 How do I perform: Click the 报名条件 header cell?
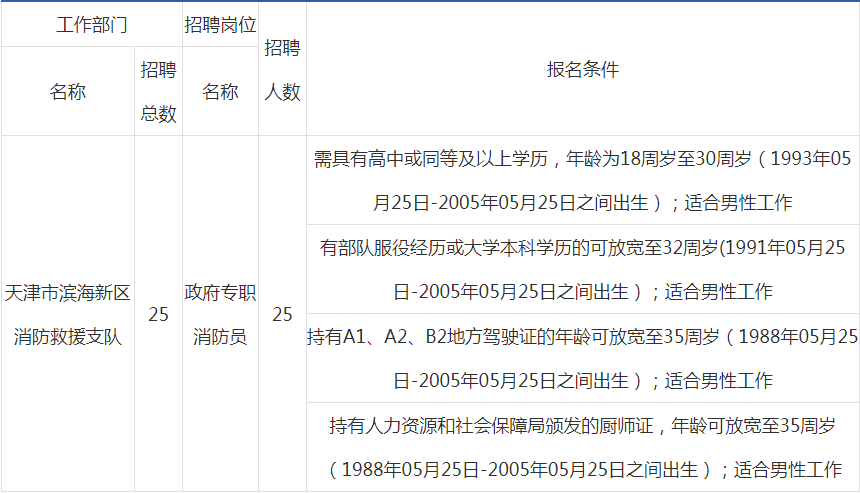point(582,69)
